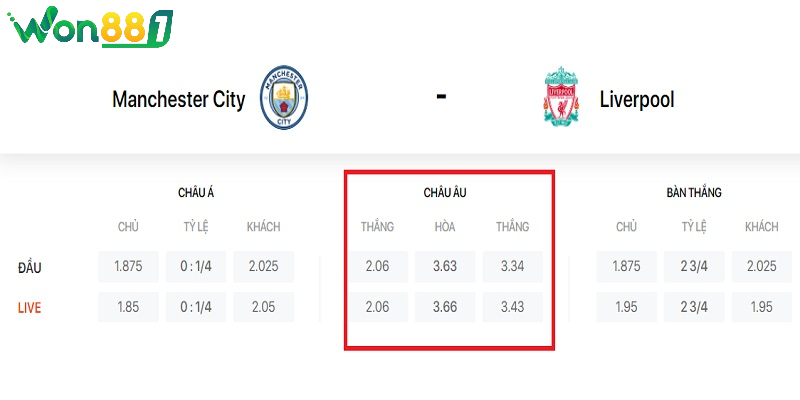This screenshot has width=800, height=400.
Task: Click opening away win odds 3.34
Action: coord(512,267)
